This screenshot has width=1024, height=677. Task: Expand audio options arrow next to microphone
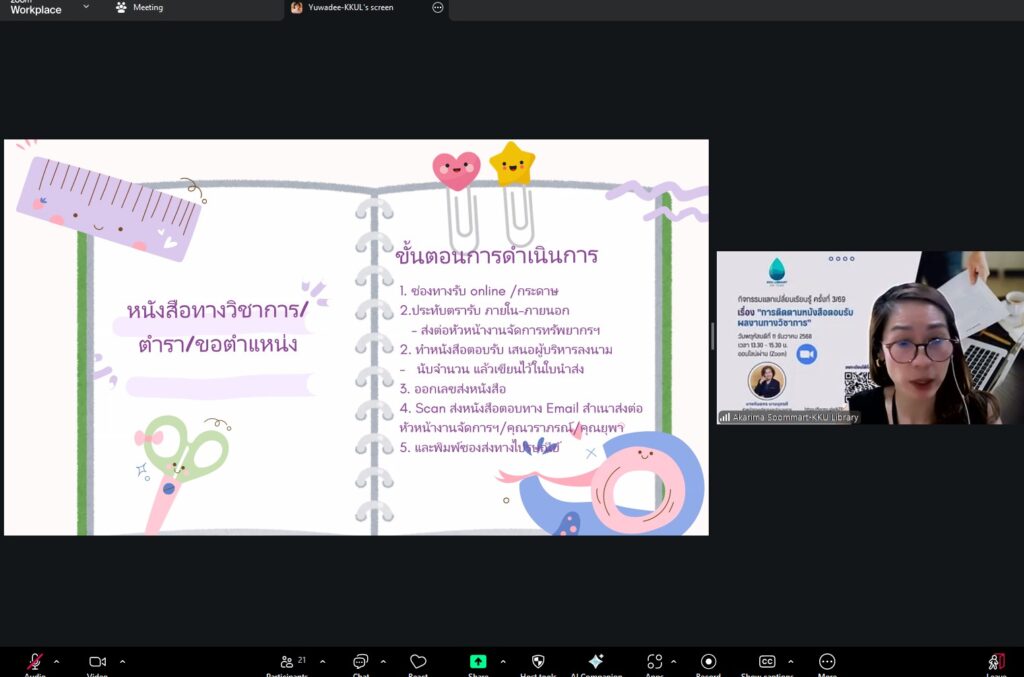tap(56, 661)
